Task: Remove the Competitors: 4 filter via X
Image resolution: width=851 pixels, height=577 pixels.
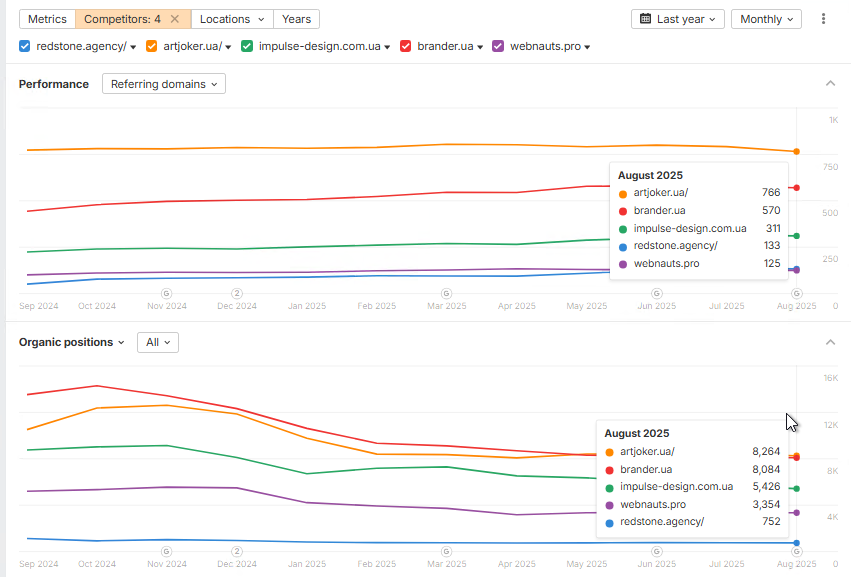Action: coord(175,19)
